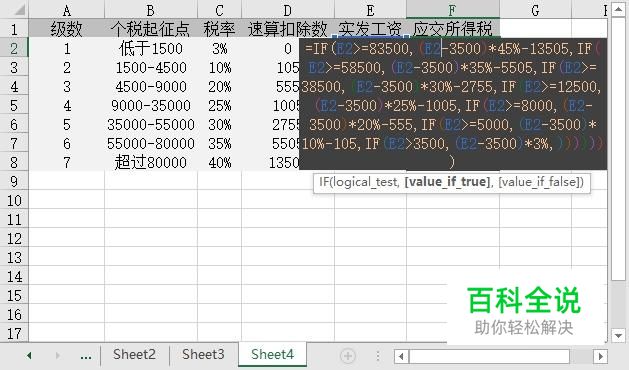Select column C header
629x370 pixels.
(x=219, y=10)
